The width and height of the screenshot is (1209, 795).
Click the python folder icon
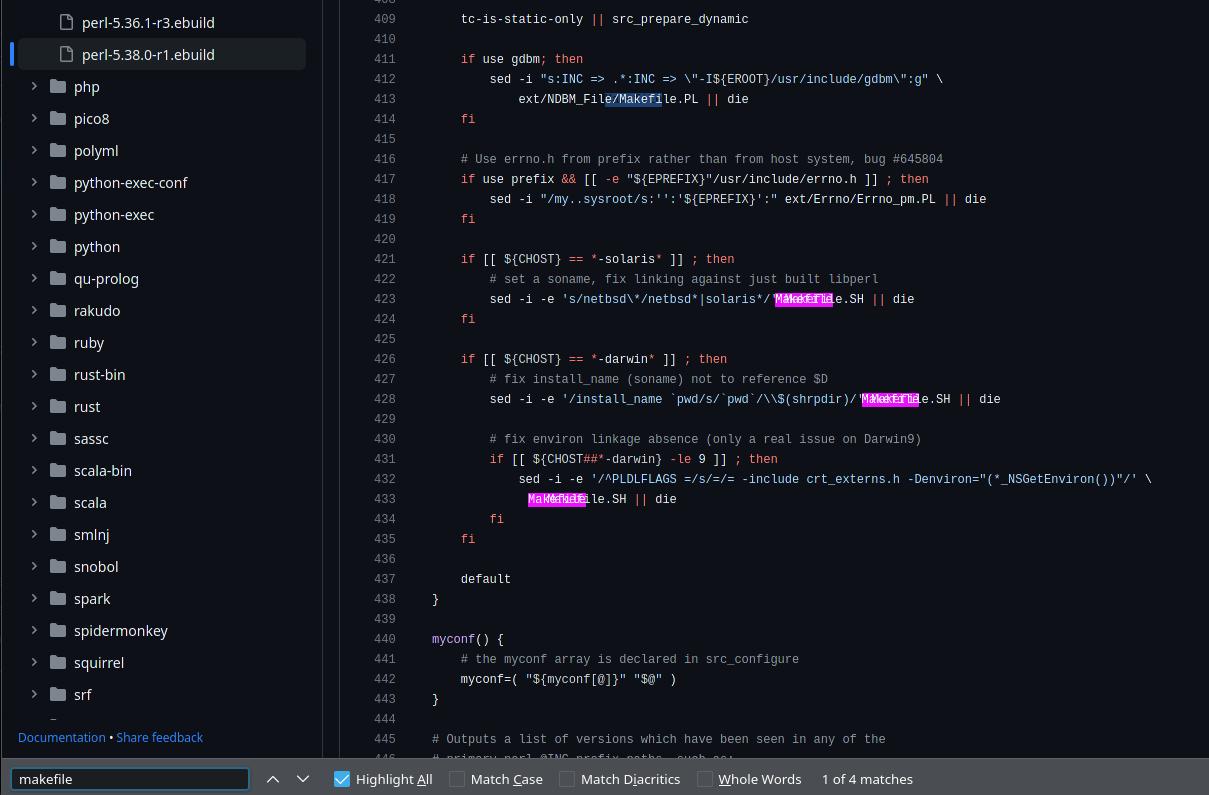point(58,246)
